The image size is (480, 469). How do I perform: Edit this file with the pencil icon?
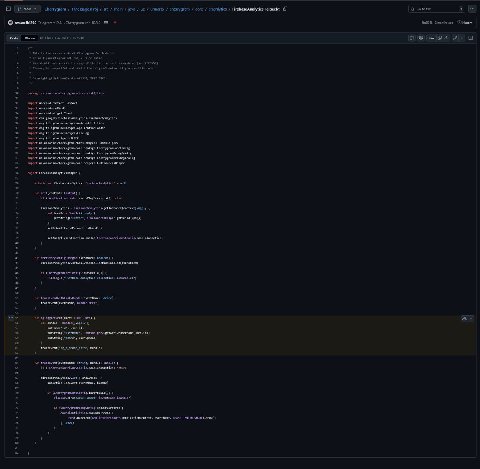pos(455,38)
